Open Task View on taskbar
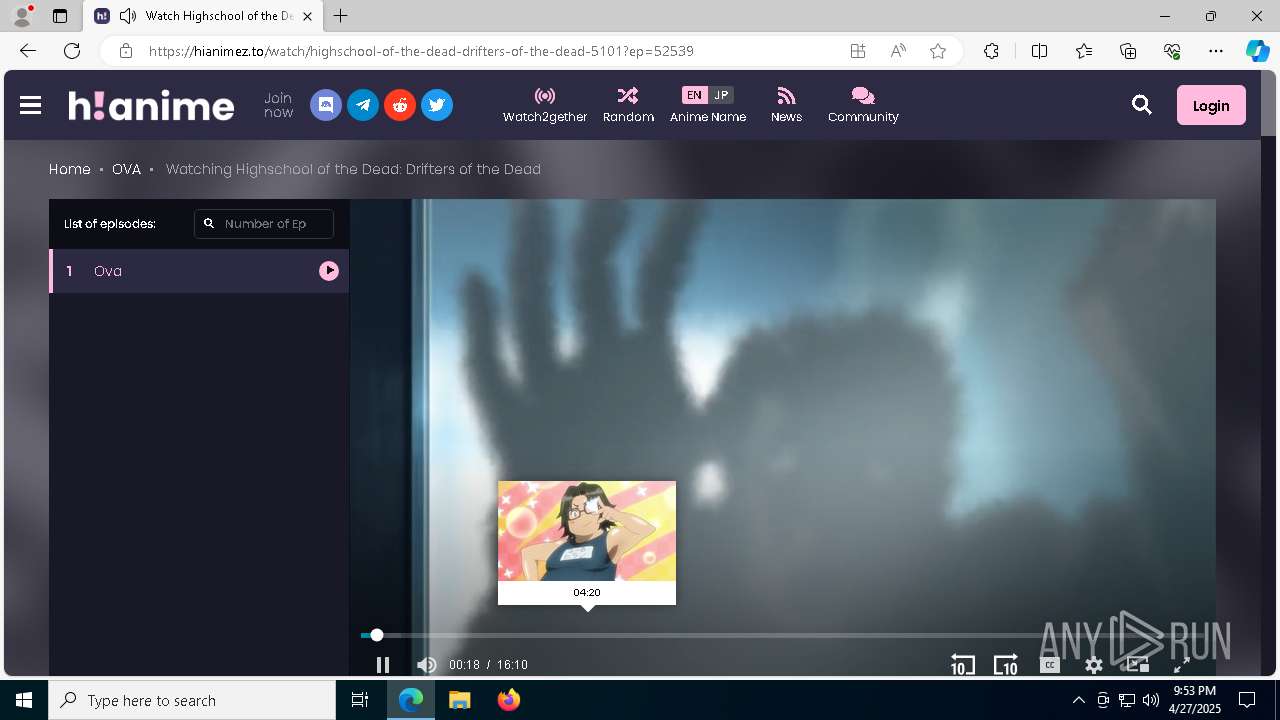This screenshot has width=1280, height=720. point(360,700)
